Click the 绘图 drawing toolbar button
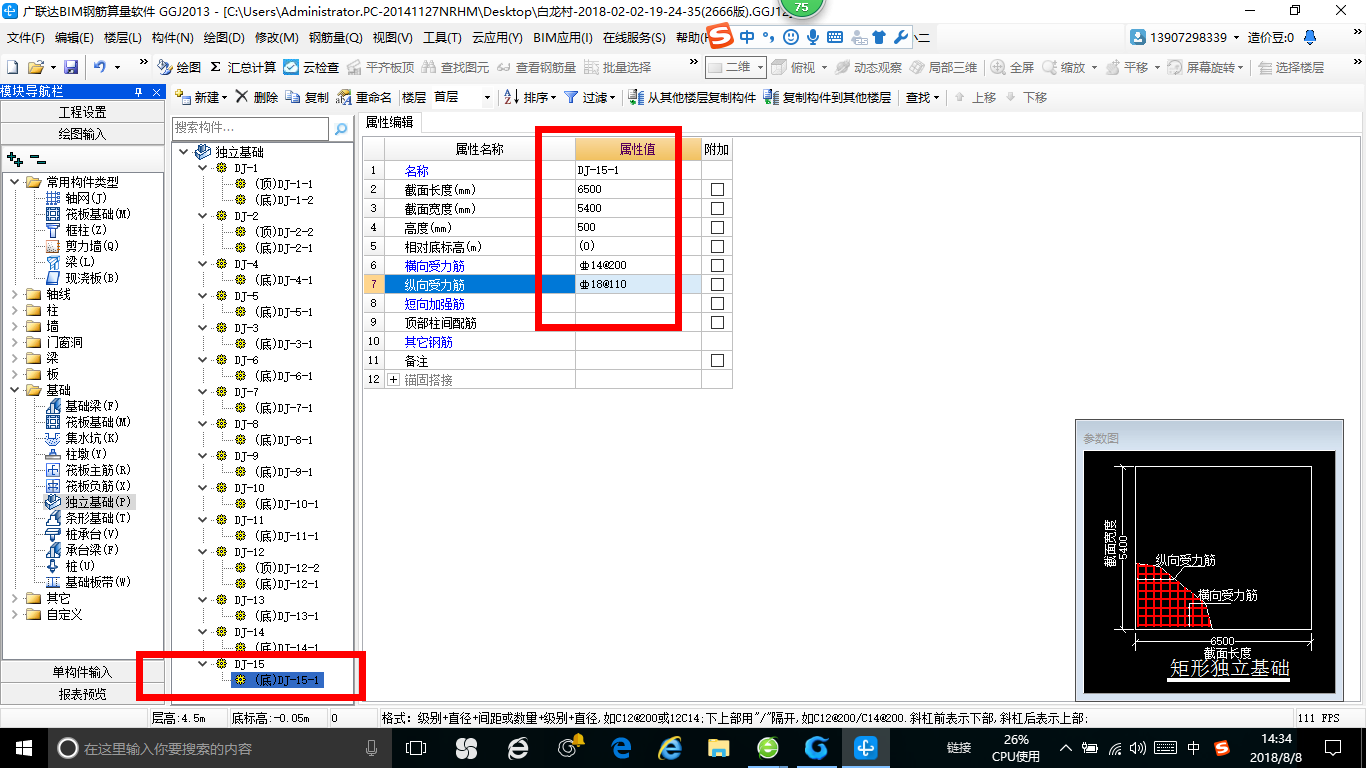The height and width of the screenshot is (768, 1366). click(179, 67)
